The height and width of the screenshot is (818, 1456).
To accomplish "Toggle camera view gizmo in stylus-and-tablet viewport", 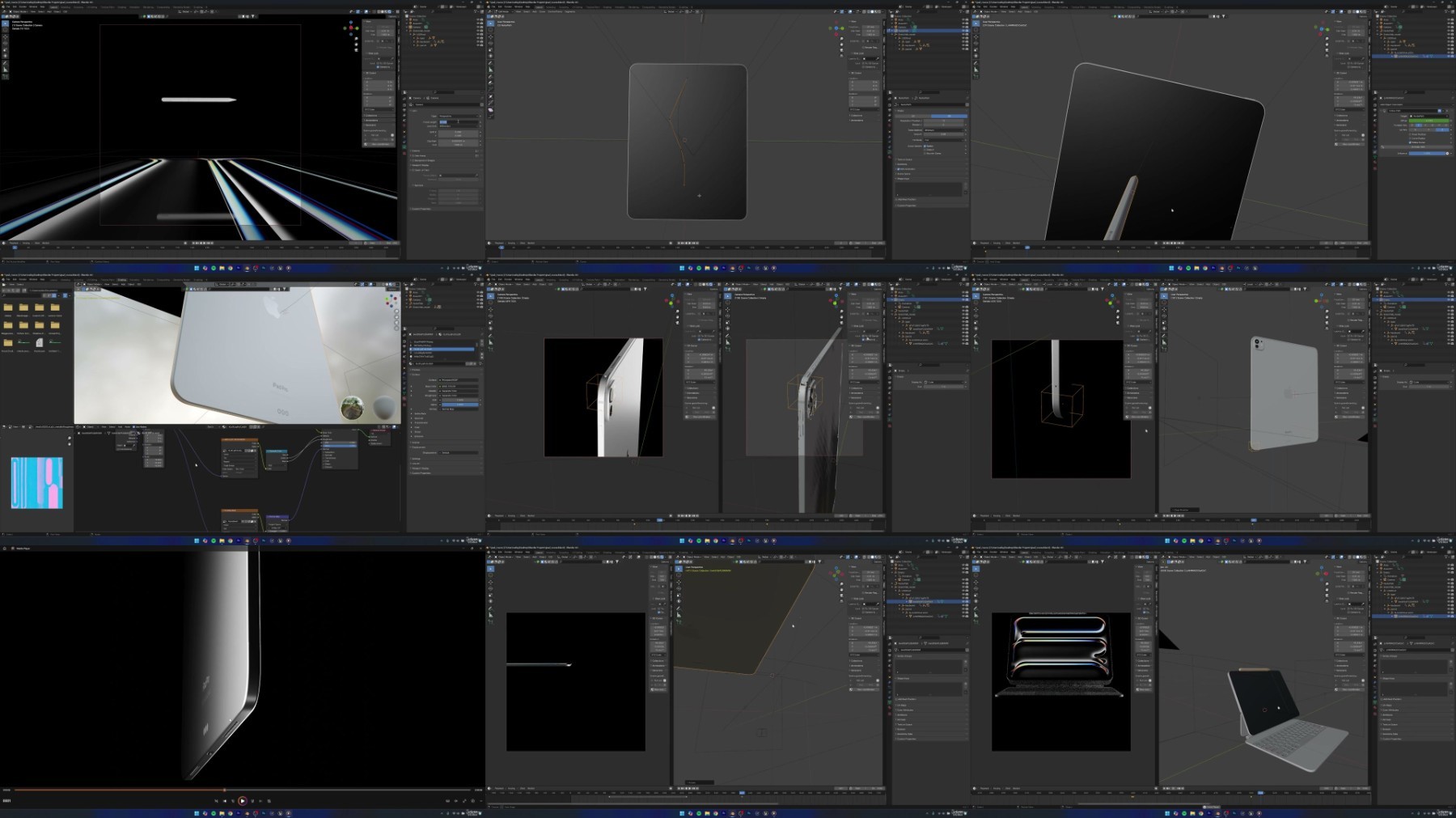I will coord(1327,50).
